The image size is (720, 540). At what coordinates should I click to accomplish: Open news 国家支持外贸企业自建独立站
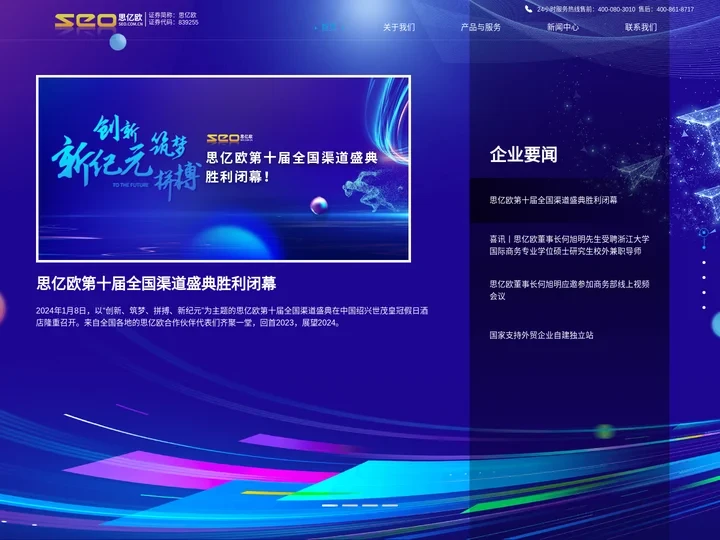541,335
